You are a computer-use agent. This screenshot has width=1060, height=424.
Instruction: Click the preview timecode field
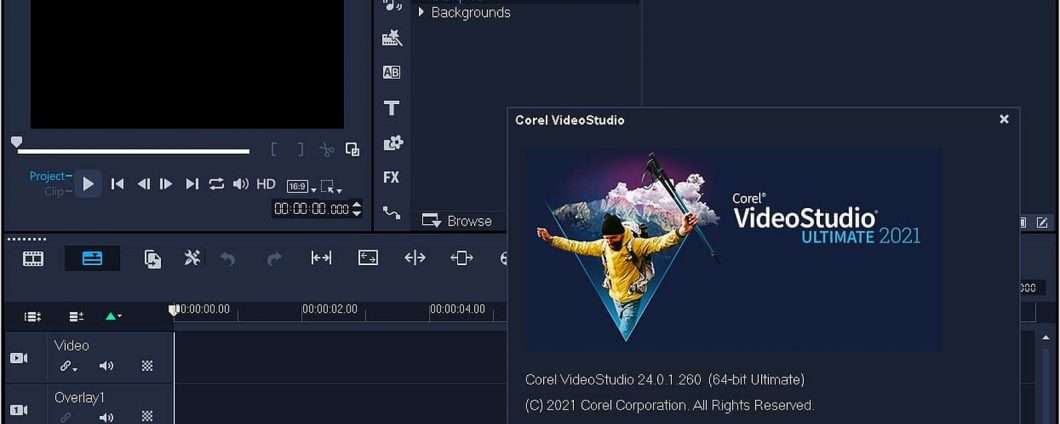[x=312, y=209]
